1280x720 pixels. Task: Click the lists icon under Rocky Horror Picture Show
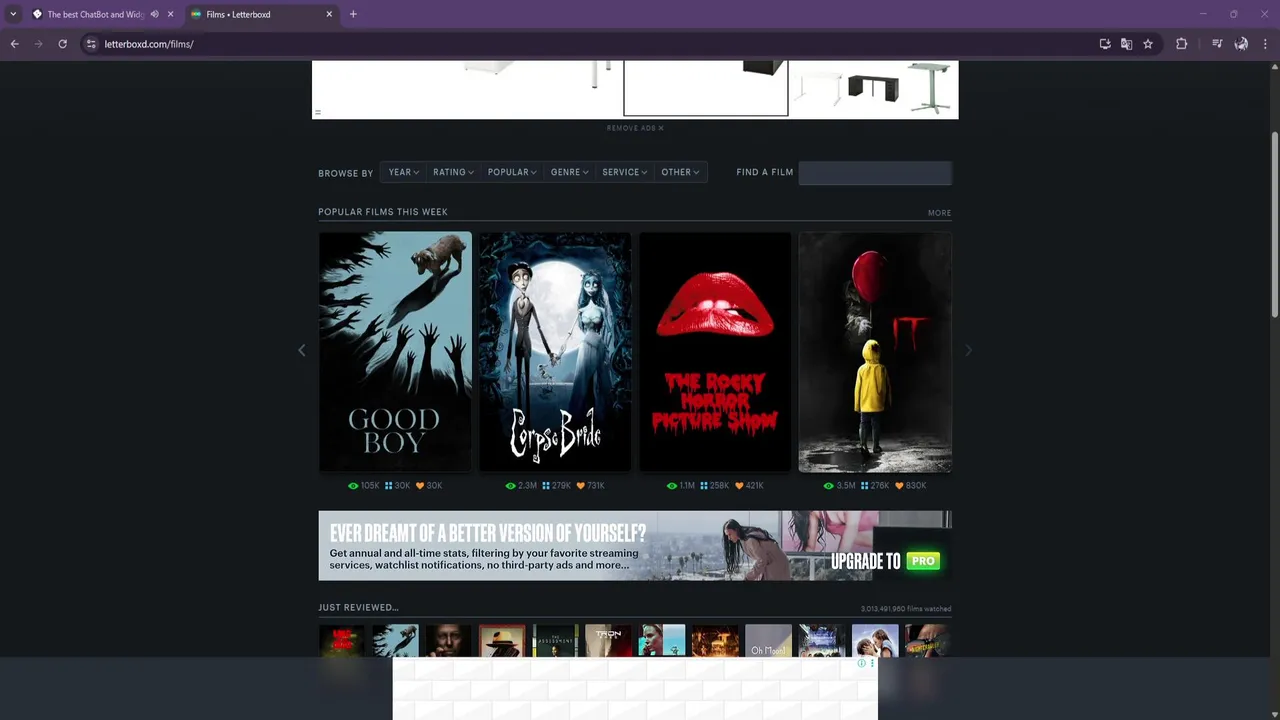(x=704, y=486)
